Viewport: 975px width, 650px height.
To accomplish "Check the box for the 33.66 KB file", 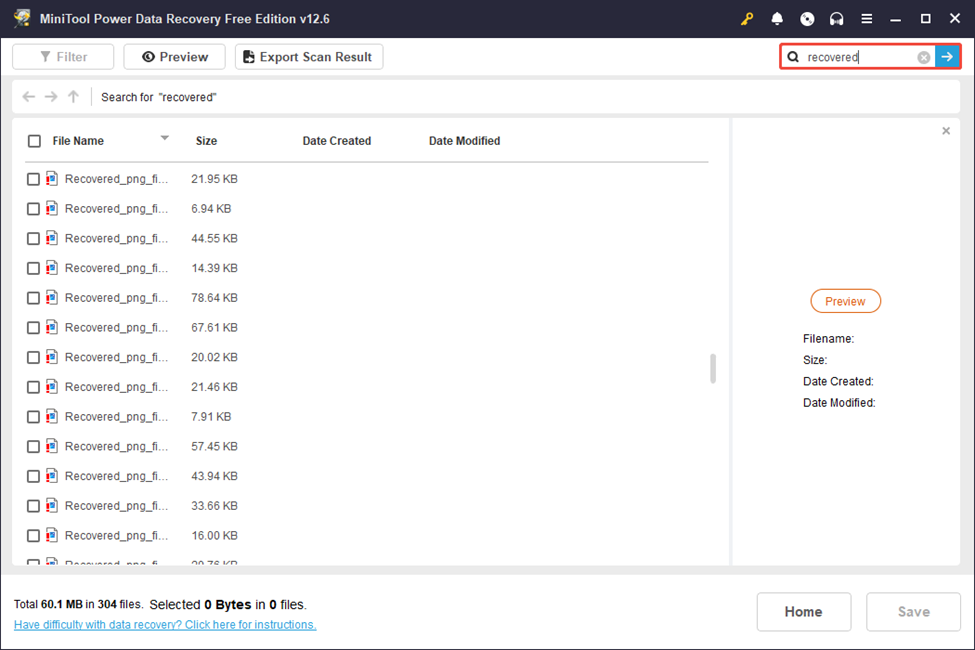I will coord(34,506).
